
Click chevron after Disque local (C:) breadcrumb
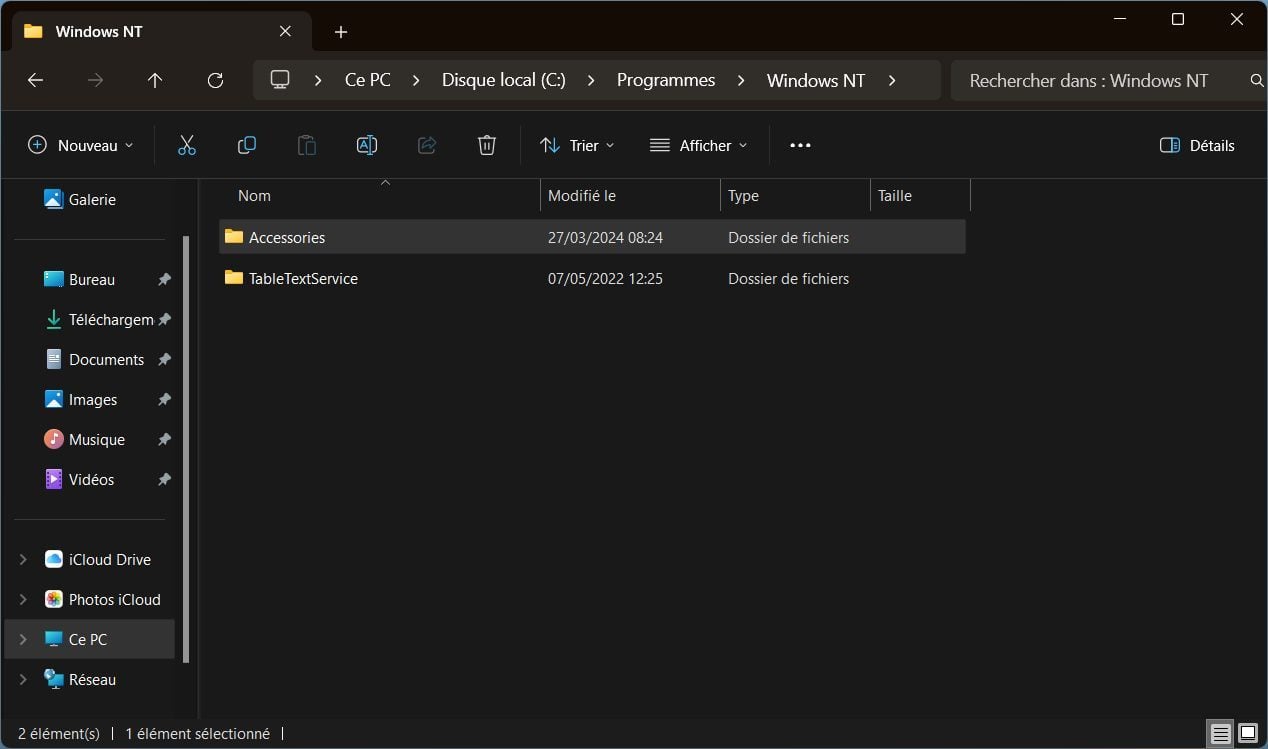coord(591,80)
